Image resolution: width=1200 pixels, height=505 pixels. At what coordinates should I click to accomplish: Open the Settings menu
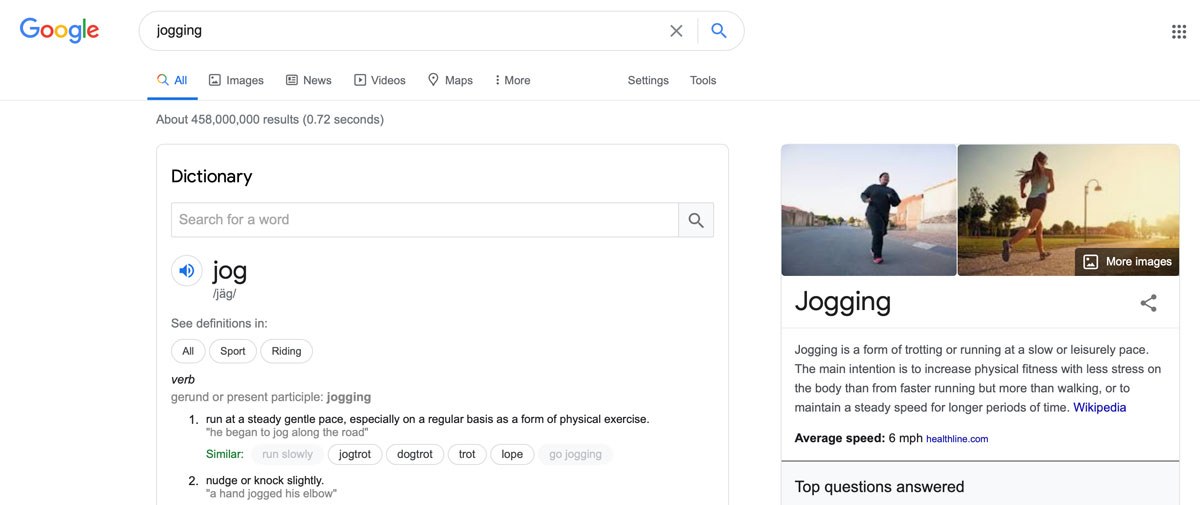coord(648,80)
